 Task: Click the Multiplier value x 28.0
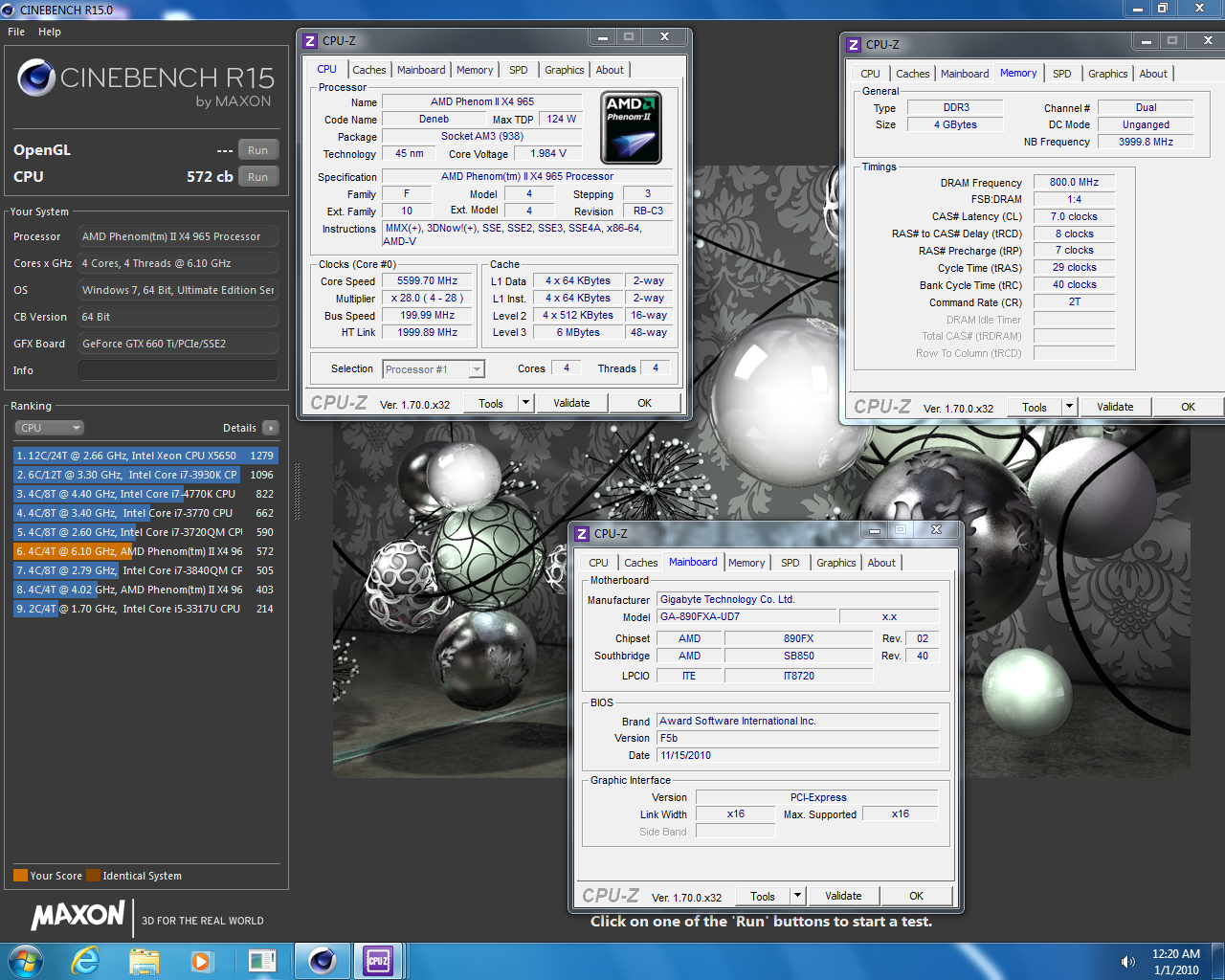[x=428, y=299]
